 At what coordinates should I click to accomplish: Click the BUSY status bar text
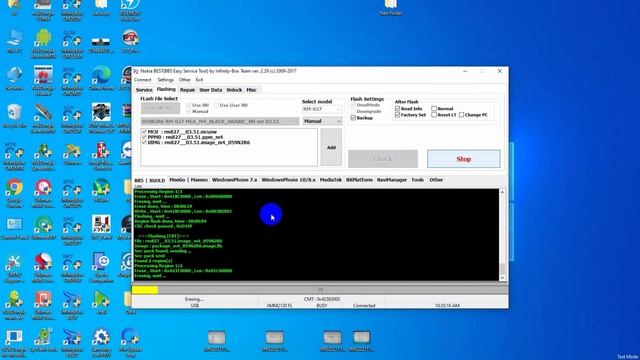click(x=322, y=305)
